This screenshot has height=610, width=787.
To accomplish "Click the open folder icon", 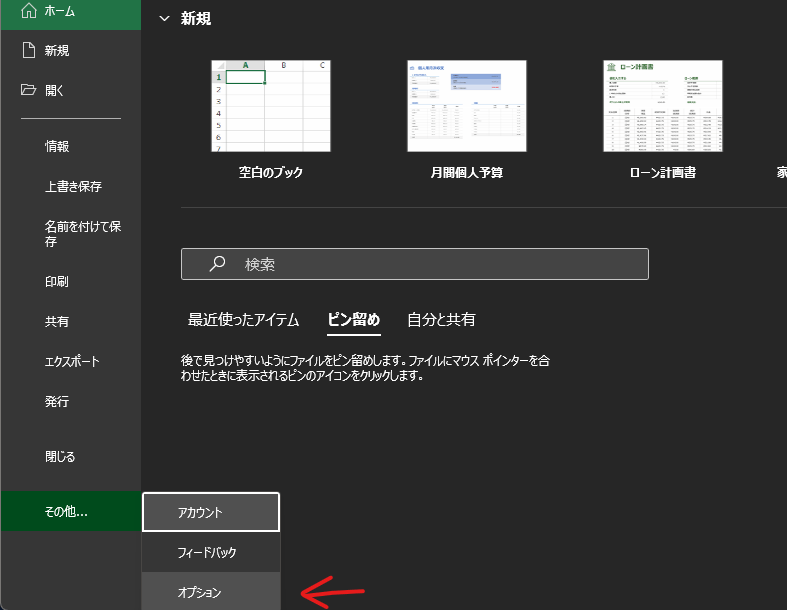I will point(29,90).
